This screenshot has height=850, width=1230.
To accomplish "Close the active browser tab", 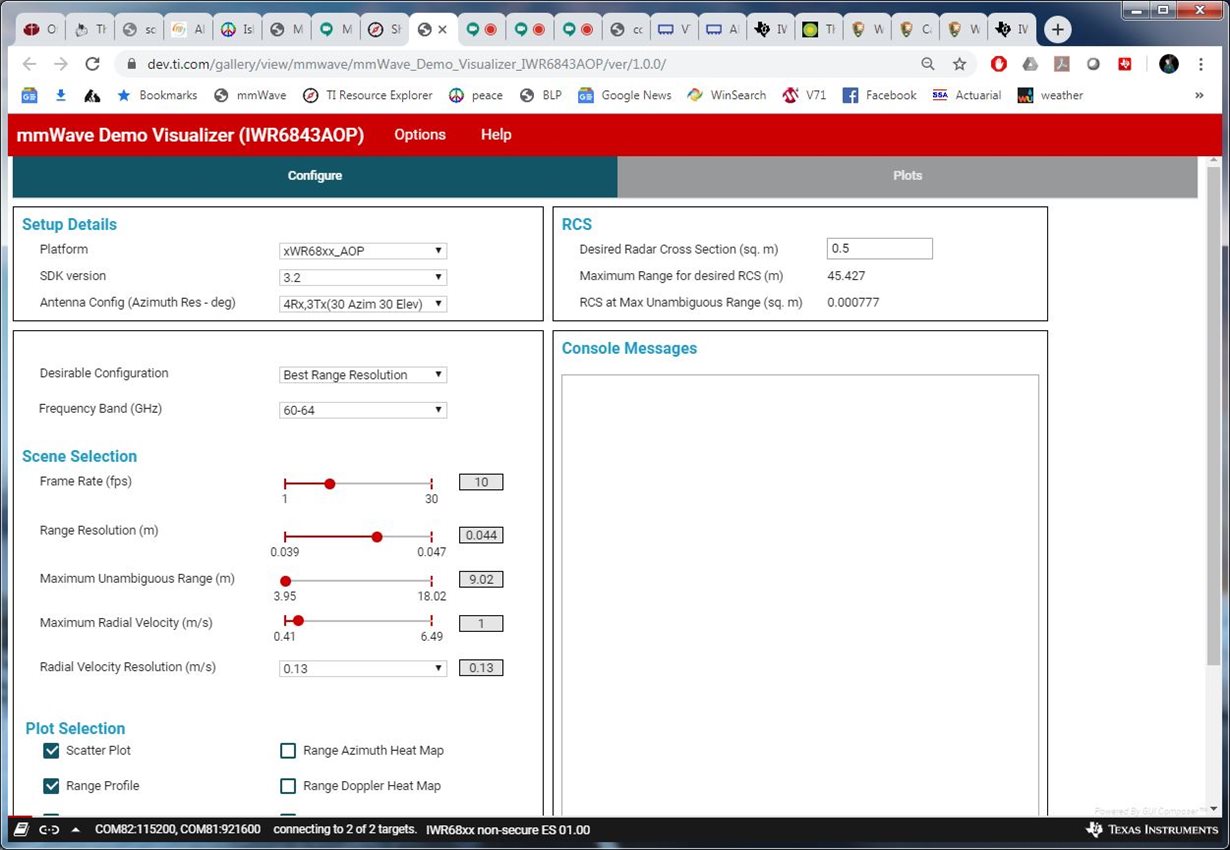I will (x=442, y=30).
